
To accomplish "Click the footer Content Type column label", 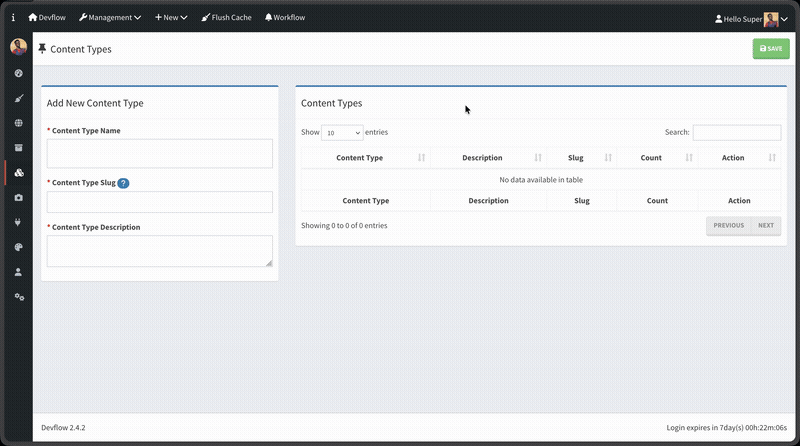I will [x=365, y=201].
